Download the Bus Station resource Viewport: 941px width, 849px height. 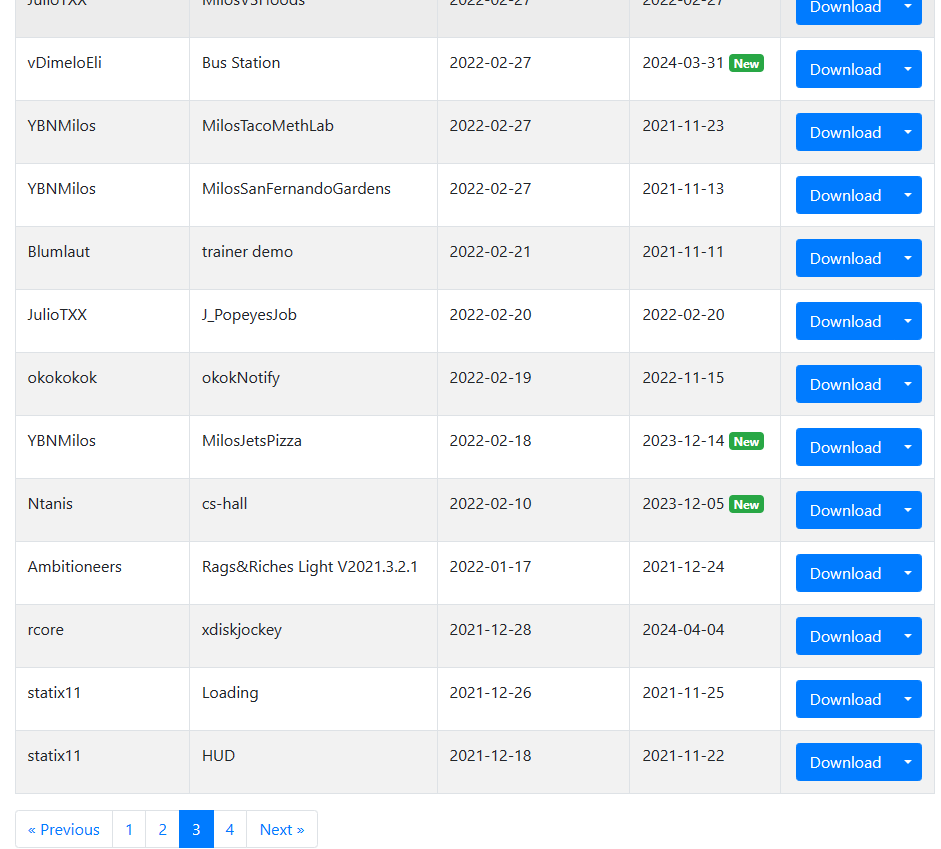(x=845, y=69)
